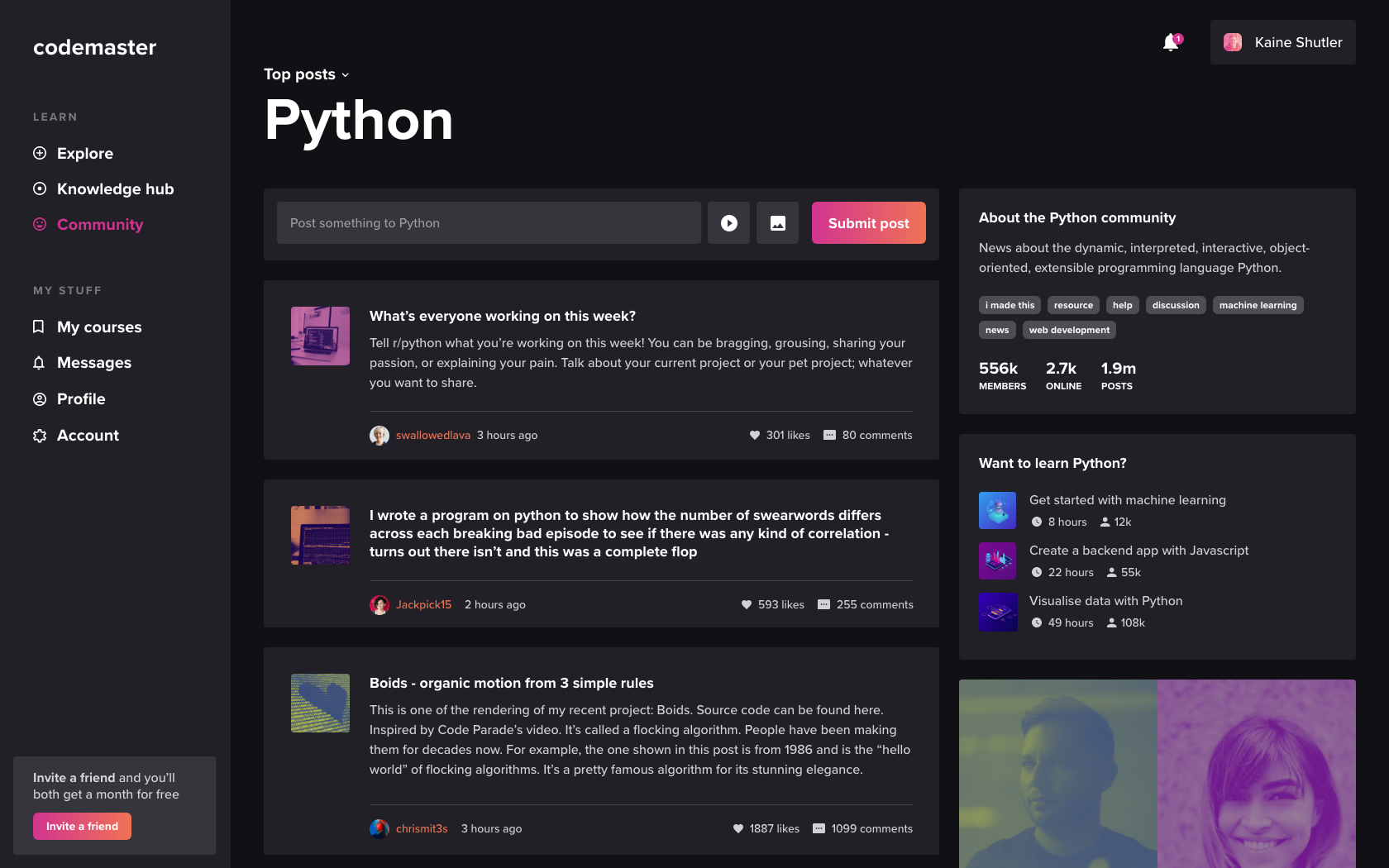Open swallowedlava's profile link
This screenshot has width=1389, height=868.
click(x=433, y=436)
